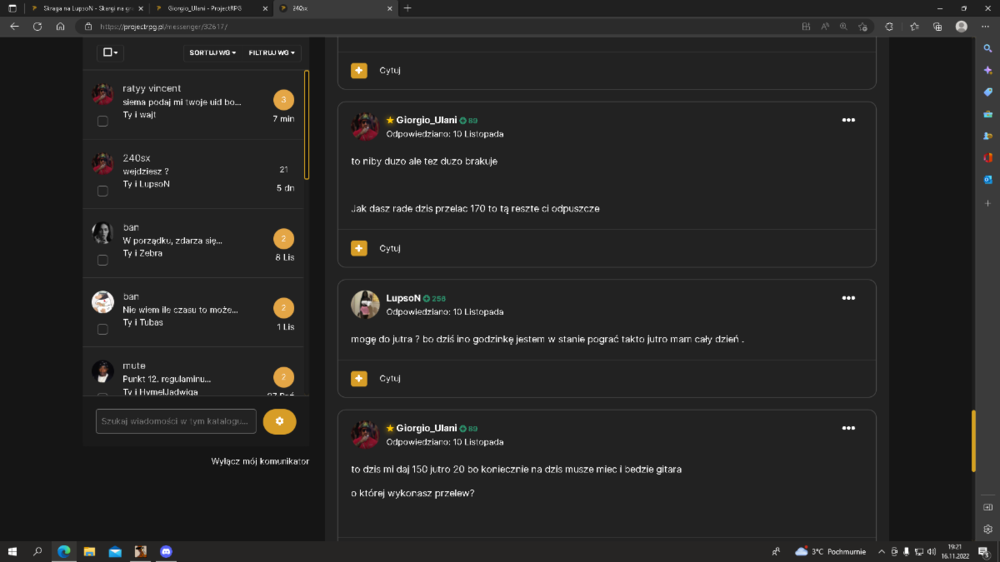1000x562 pixels.
Task: Go back in the browser
Action: coord(14,27)
